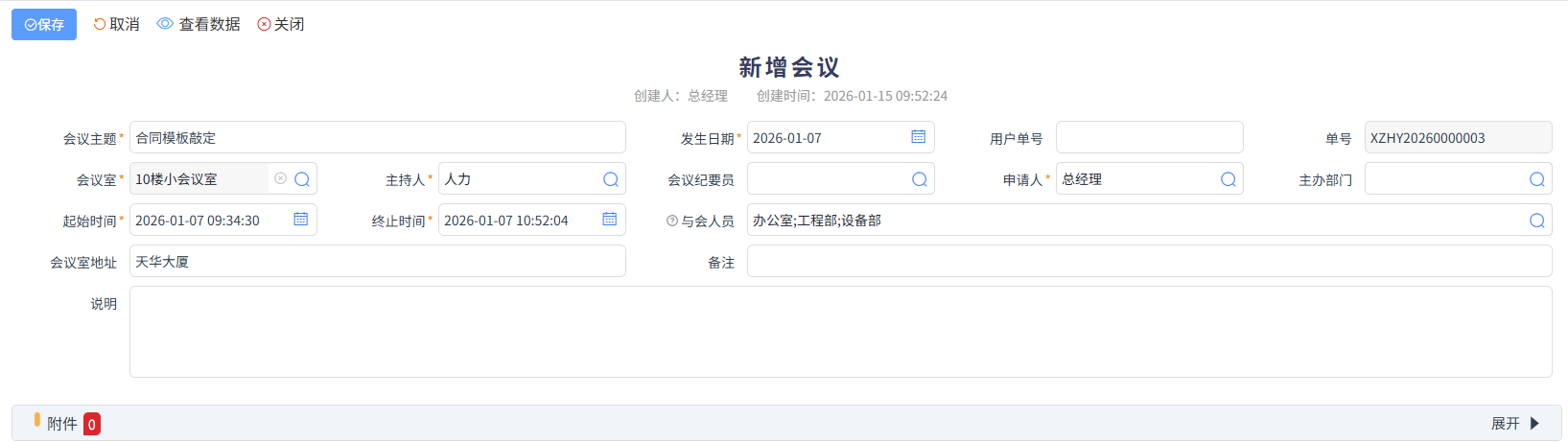
Task: Open calendar picker for 起始时间 field
Action: (x=300, y=220)
